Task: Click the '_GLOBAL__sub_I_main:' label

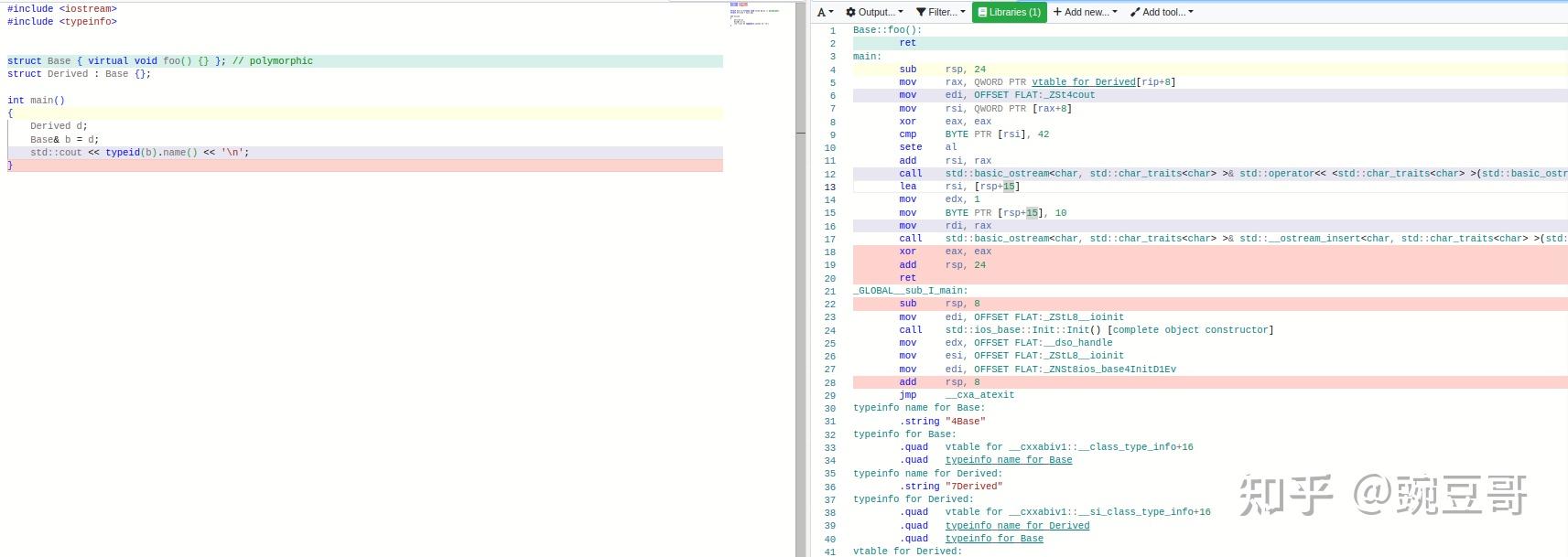Action: coord(910,291)
